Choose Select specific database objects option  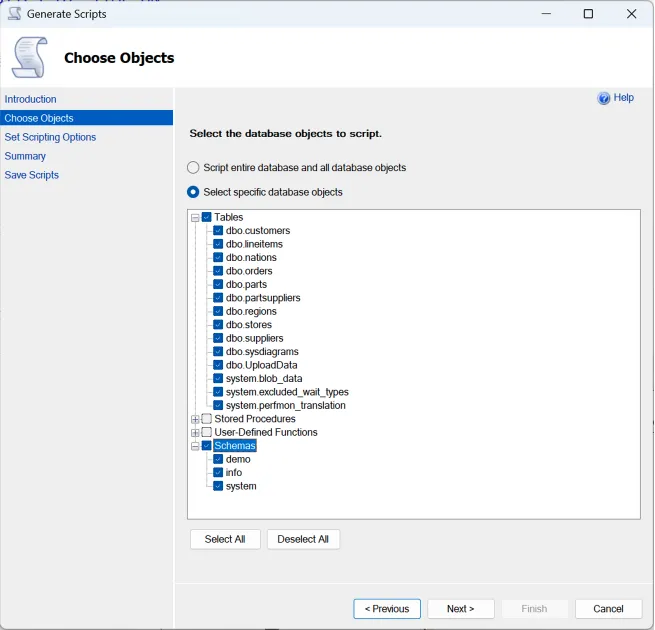click(x=194, y=192)
